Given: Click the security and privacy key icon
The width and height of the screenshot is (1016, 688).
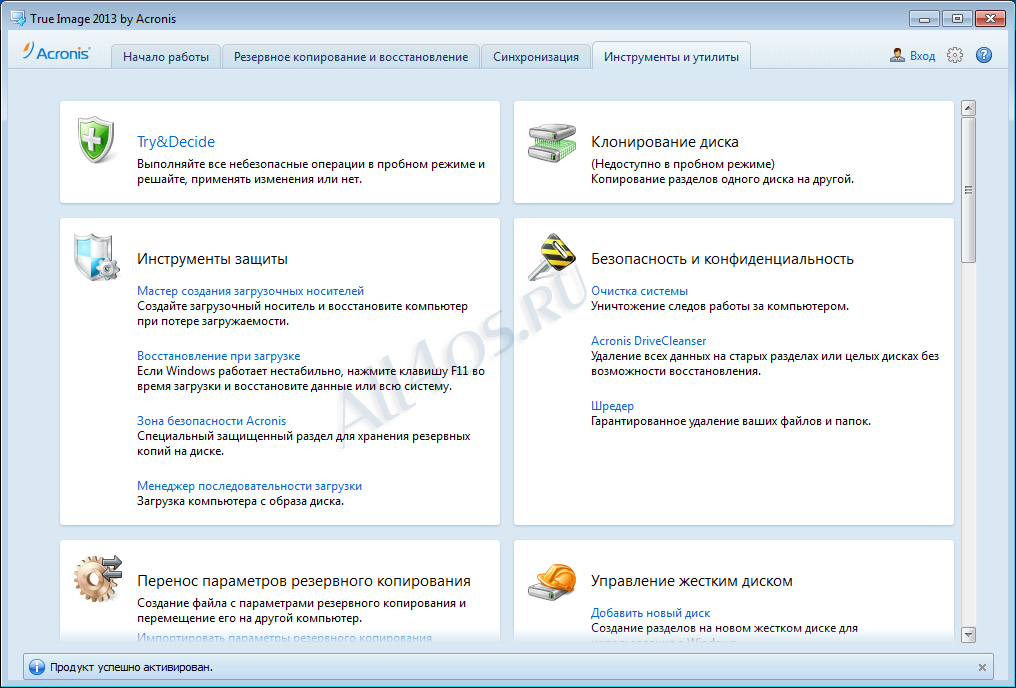Looking at the screenshot, I should click(551, 257).
